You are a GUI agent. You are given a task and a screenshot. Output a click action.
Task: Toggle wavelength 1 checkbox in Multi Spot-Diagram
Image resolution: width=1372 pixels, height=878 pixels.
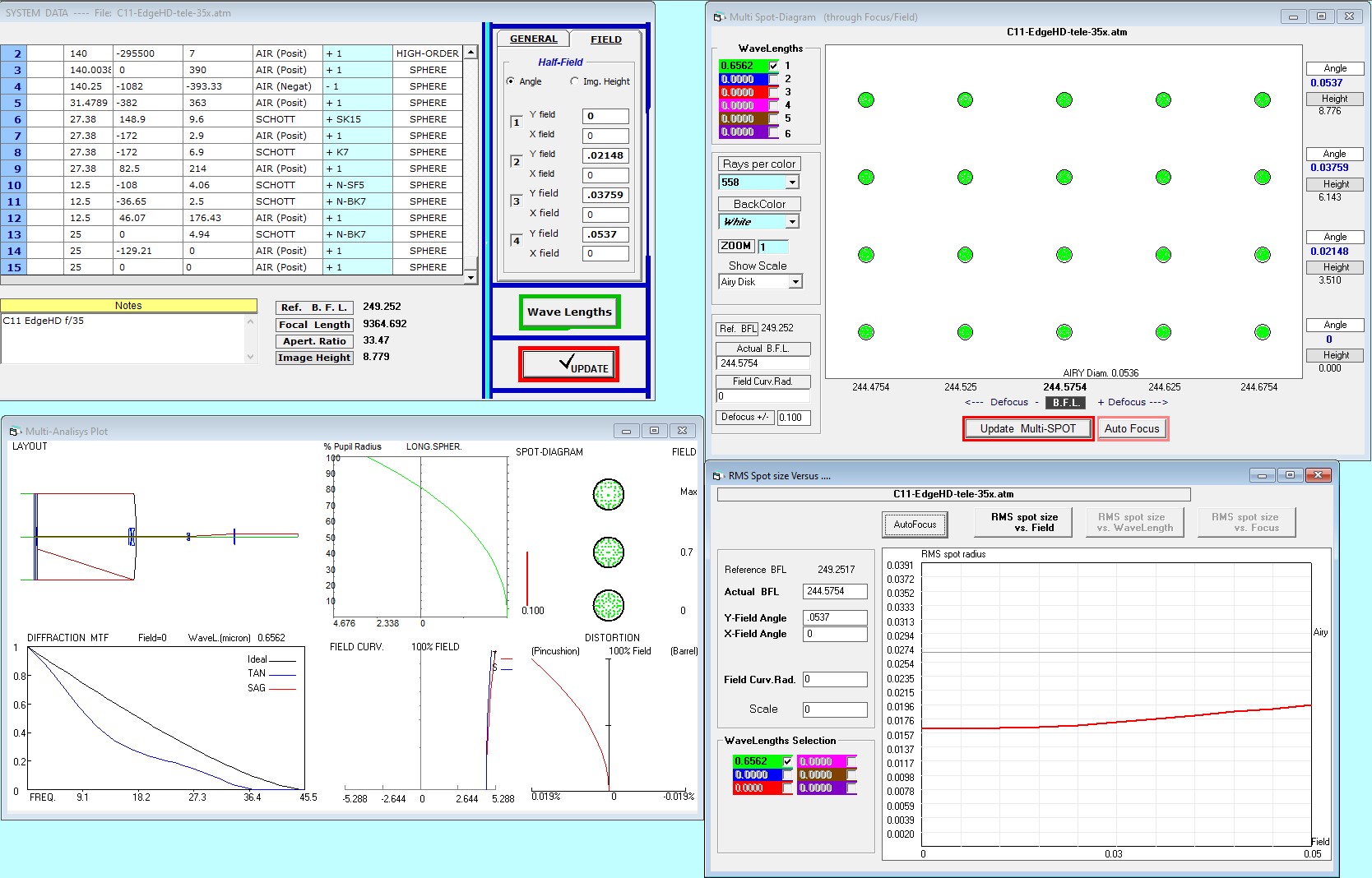[773, 66]
